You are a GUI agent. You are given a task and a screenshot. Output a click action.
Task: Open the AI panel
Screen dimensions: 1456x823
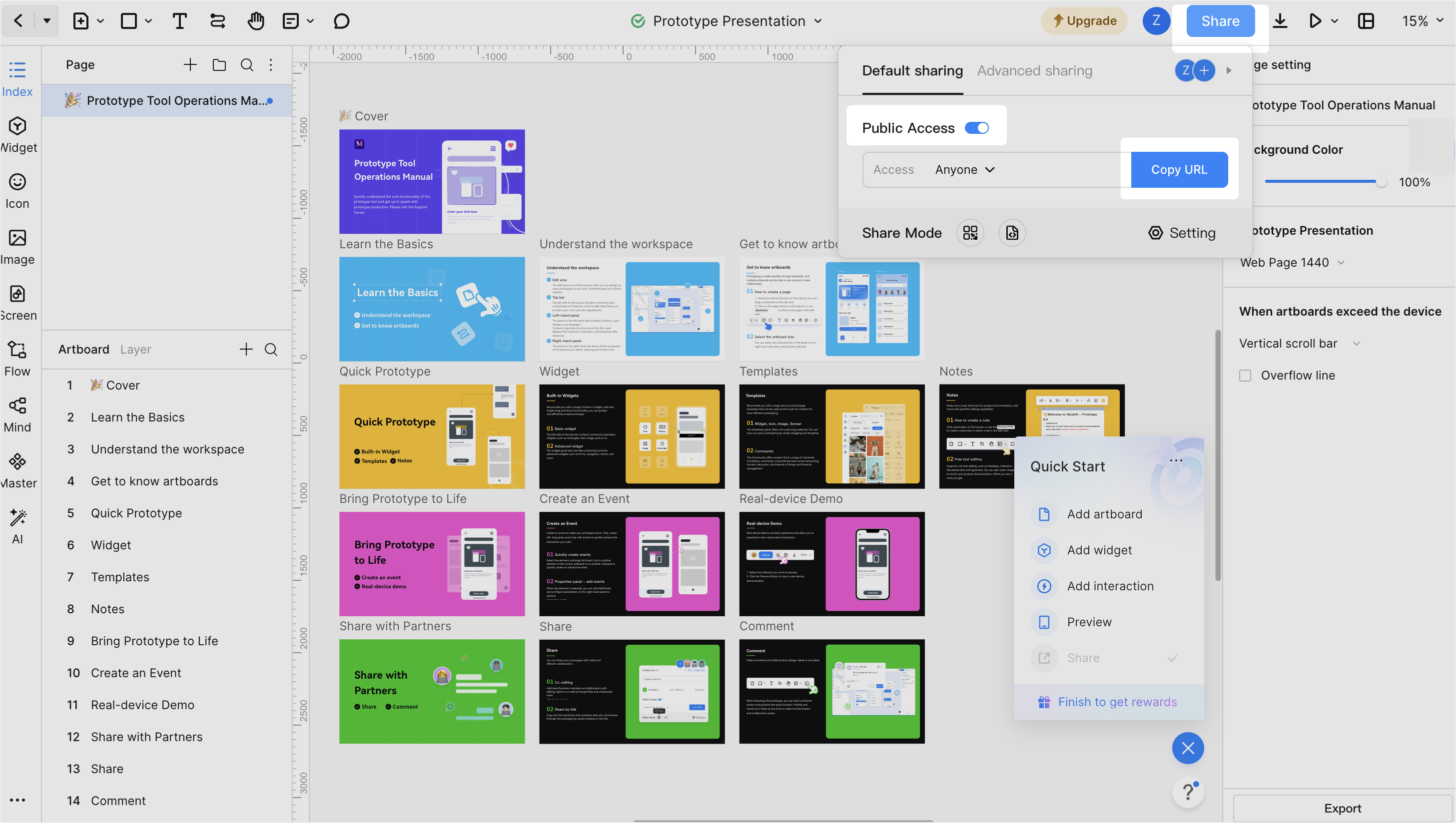pos(17,523)
